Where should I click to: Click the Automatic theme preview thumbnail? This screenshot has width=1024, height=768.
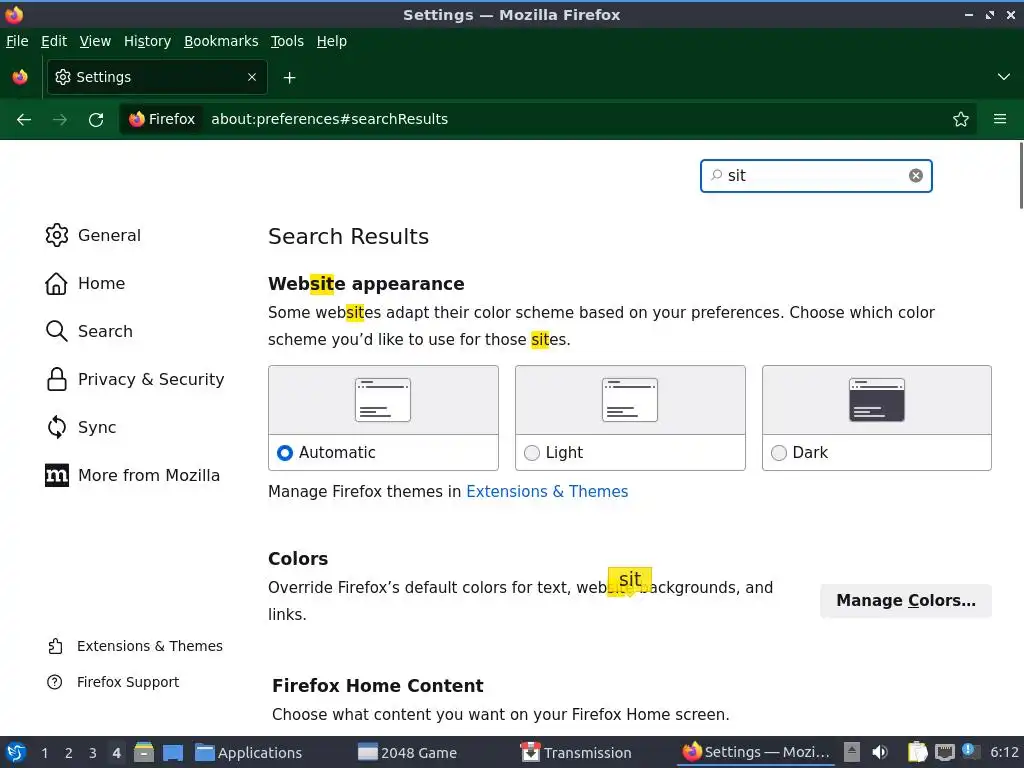click(x=383, y=400)
